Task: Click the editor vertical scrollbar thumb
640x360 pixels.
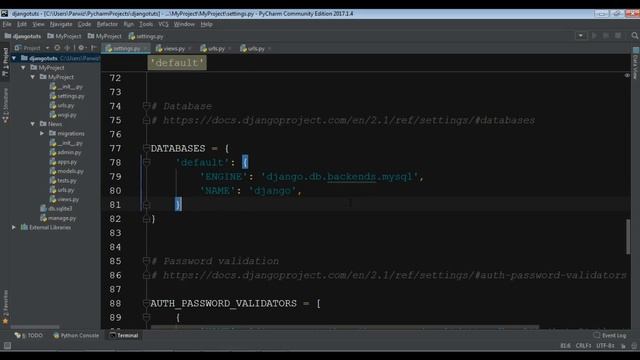Action: (x=628, y=237)
